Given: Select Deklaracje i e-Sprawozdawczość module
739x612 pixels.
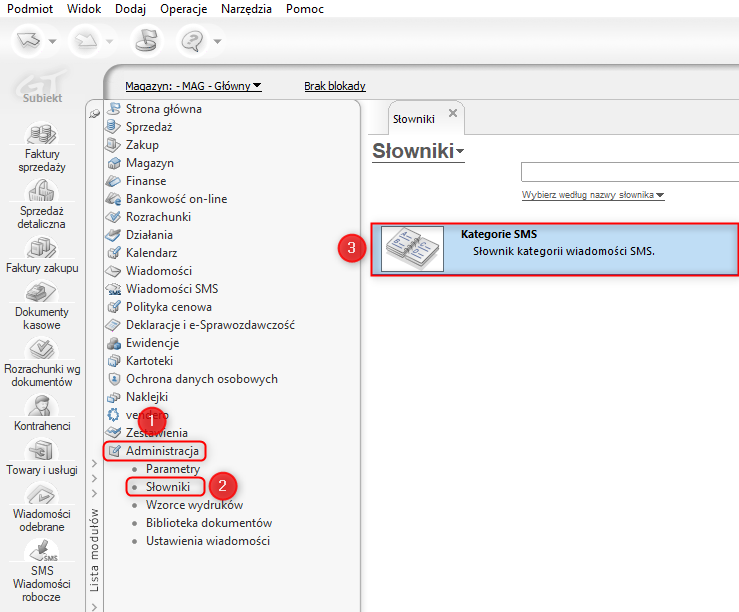Looking at the screenshot, I should (210, 325).
